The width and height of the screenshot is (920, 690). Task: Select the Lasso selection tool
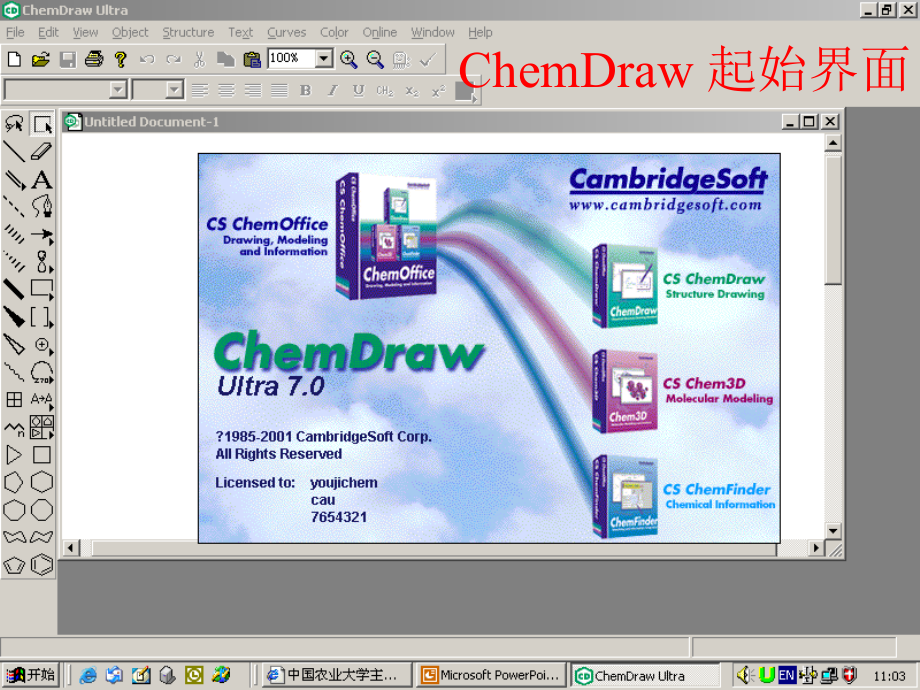pyautogui.click(x=14, y=124)
